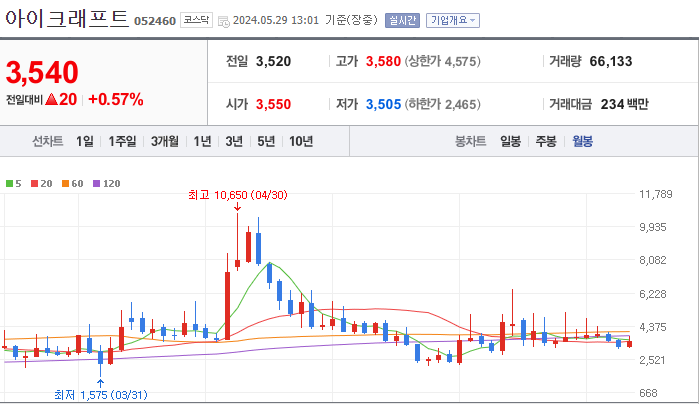
Task: Select the 1주일 line chart tab
Action: (x=122, y=141)
